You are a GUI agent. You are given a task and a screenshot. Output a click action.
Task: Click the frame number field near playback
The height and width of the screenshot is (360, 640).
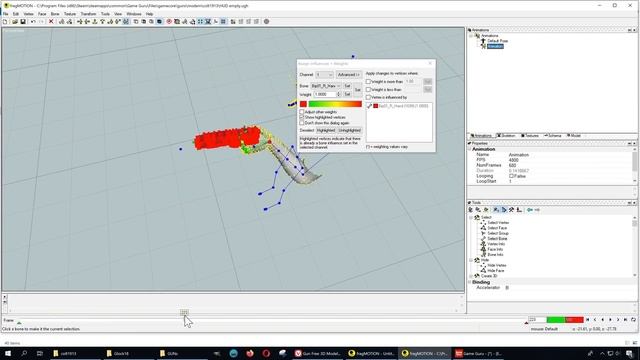coord(537,320)
